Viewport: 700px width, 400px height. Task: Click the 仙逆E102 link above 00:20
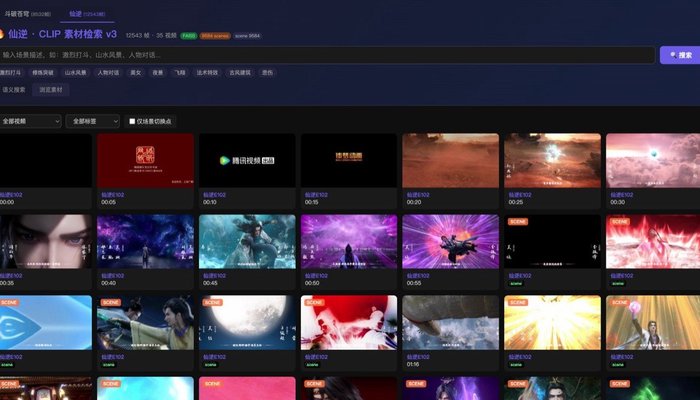tap(418, 195)
